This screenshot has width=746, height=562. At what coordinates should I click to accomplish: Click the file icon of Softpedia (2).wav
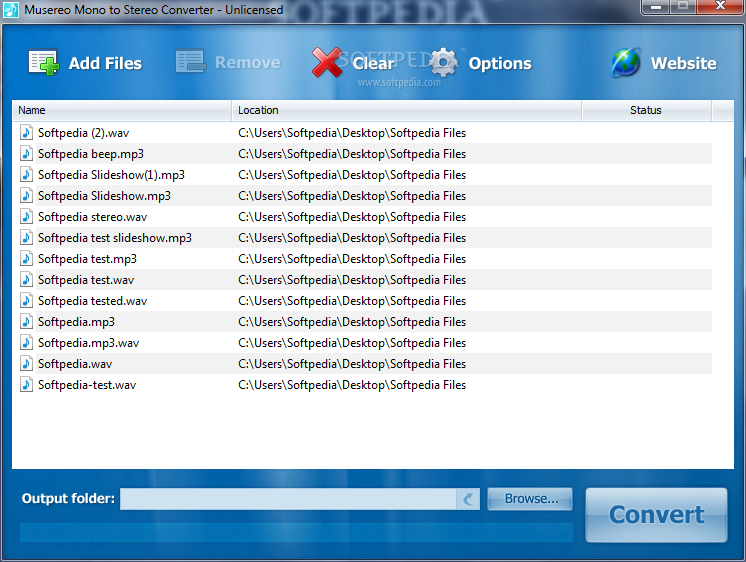pos(26,132)
